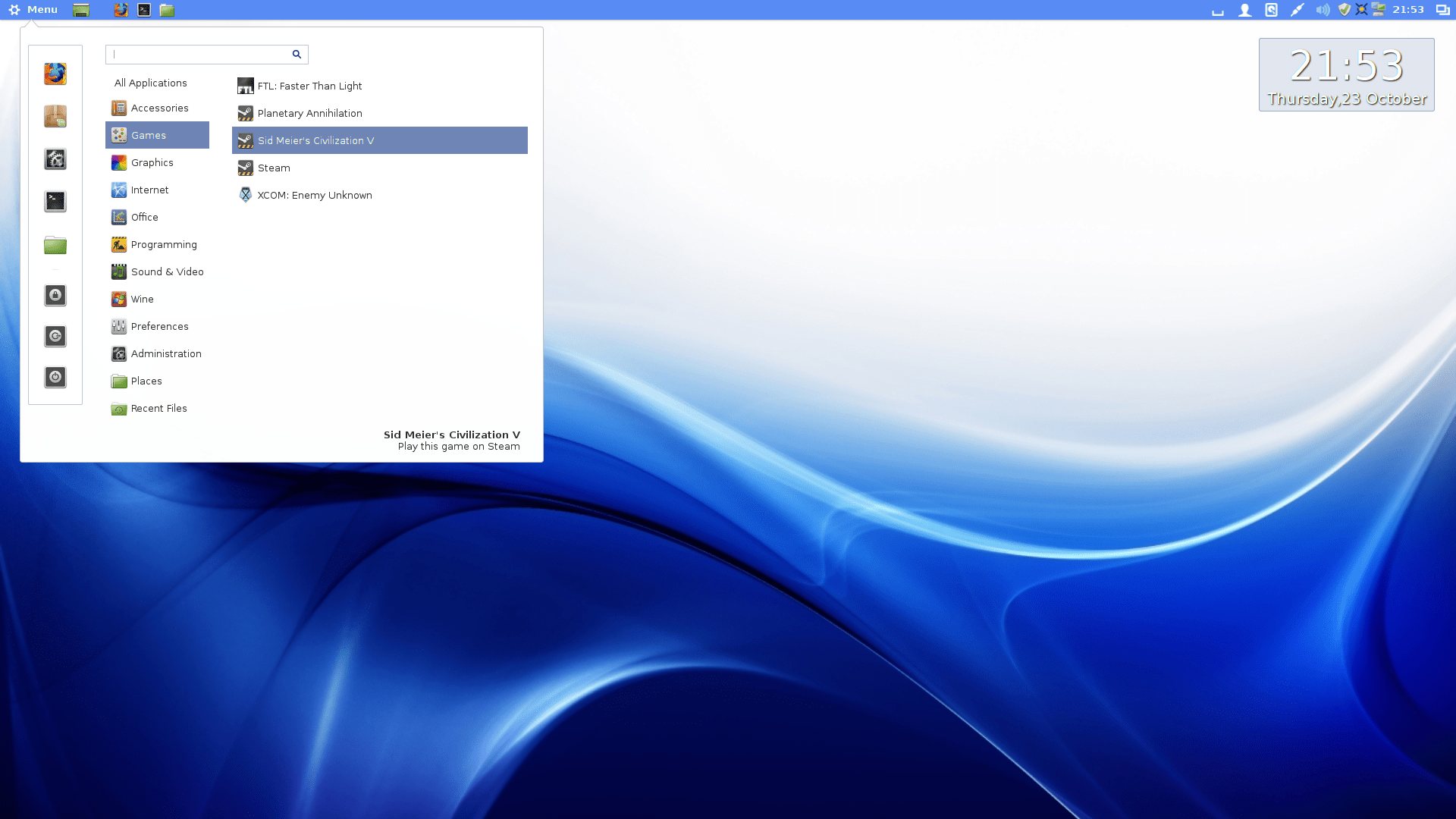Image resolution: width=1456 pixels, height=819 pixels.
Task: Open System Settings from the favorites sidebar
Action: (55, 158)
